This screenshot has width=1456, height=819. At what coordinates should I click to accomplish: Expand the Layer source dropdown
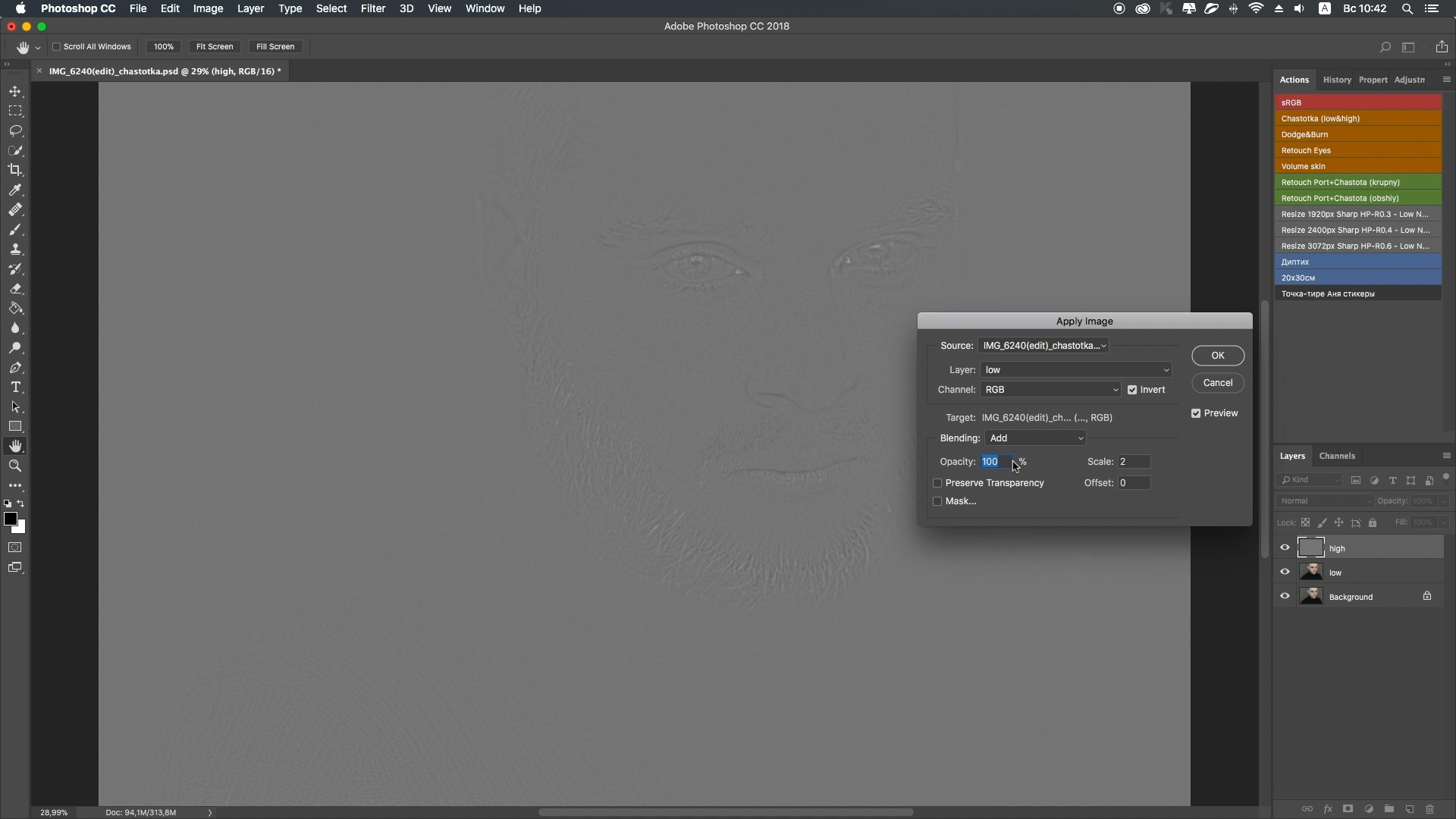point(1076,370)
